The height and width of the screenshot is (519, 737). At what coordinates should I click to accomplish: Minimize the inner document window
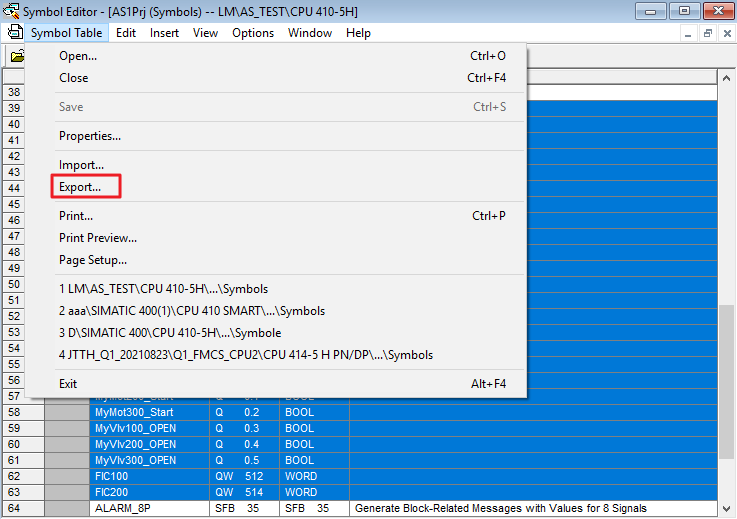(x=688, y=33)
